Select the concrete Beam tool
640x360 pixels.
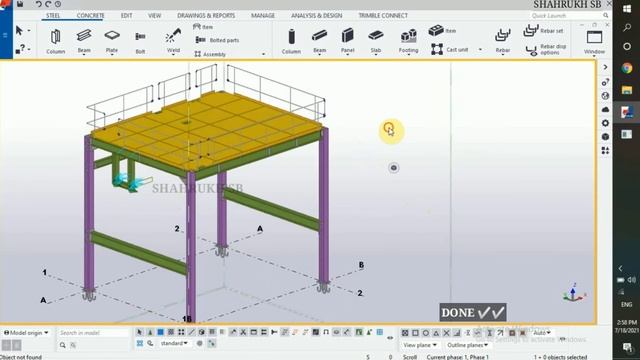click(x=319, y=41)
